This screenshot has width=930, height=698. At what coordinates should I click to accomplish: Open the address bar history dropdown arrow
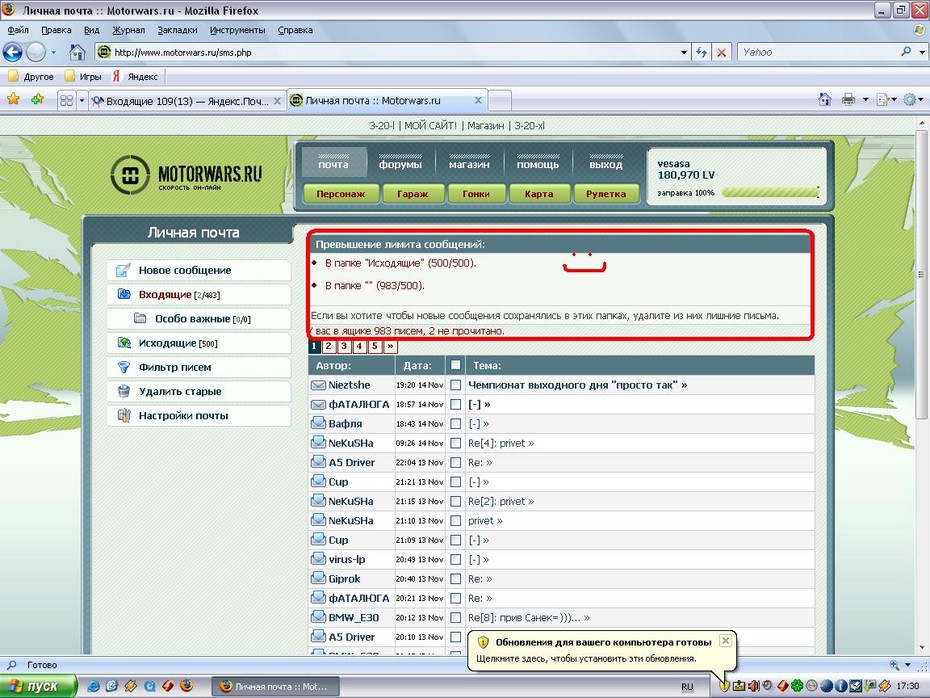coord(684,52)
